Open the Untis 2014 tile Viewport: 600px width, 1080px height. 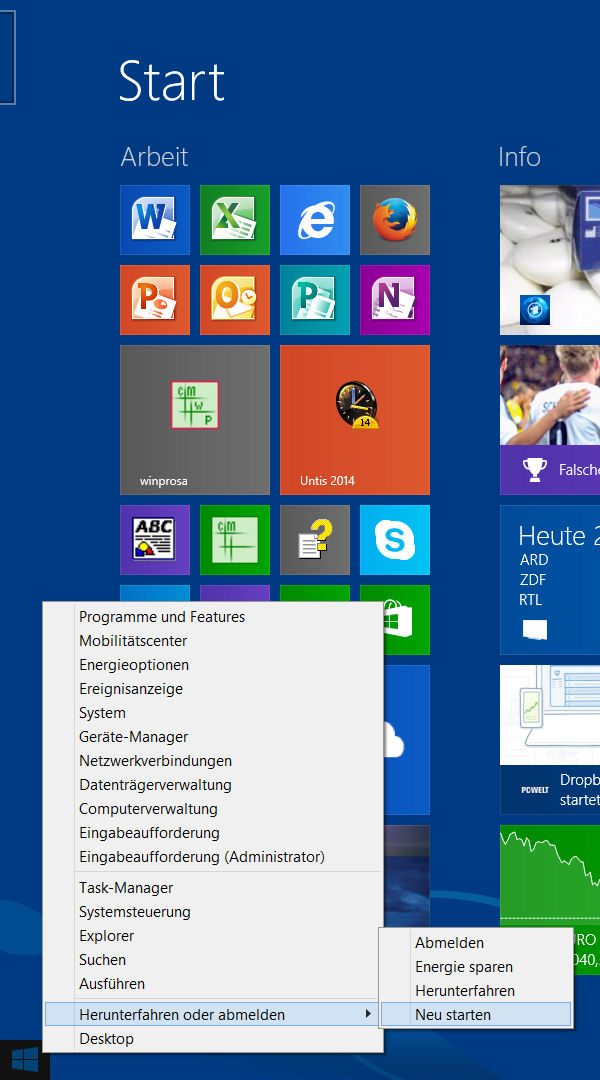[355, 420]
